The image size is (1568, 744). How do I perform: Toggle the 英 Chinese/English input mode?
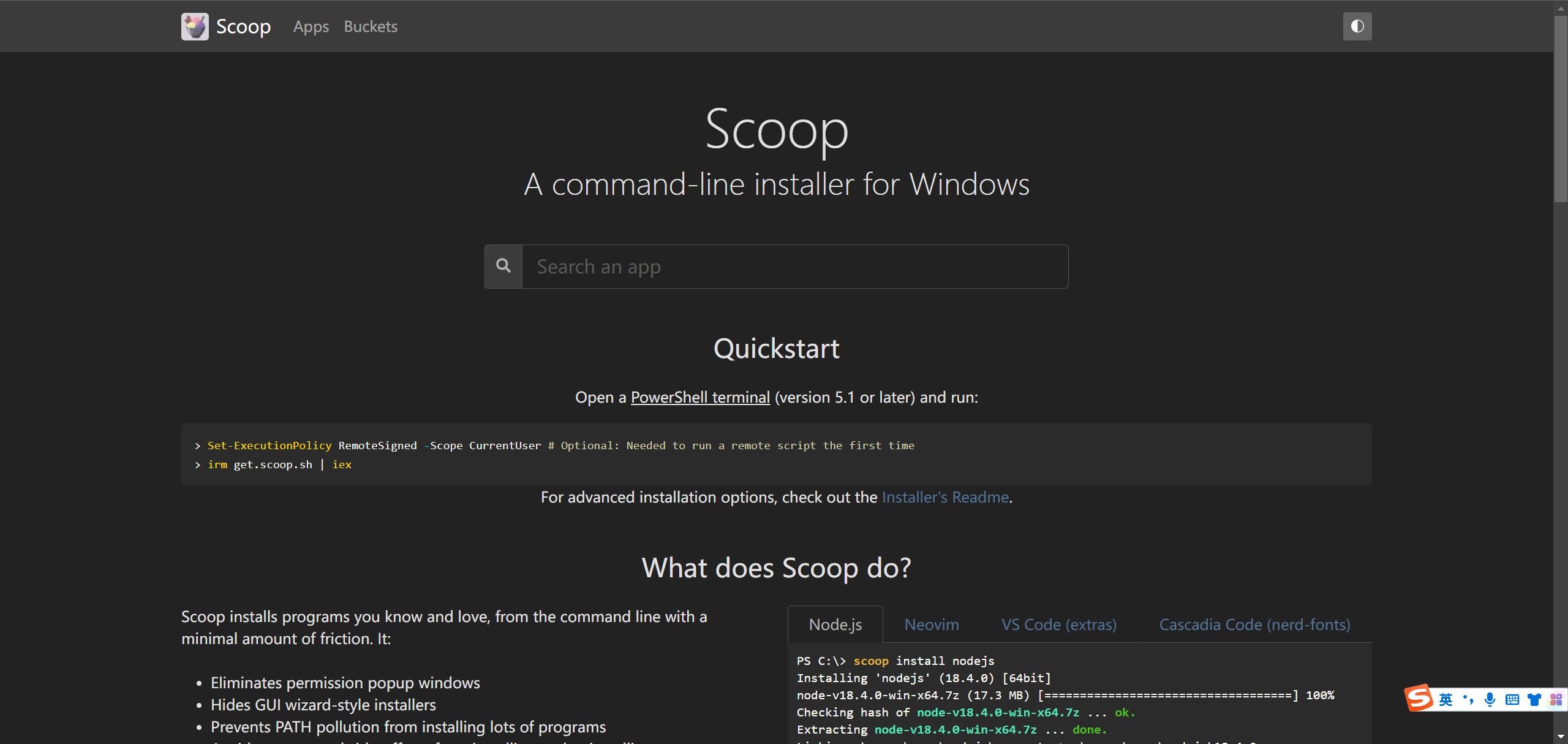click(x=1446, y=699)
